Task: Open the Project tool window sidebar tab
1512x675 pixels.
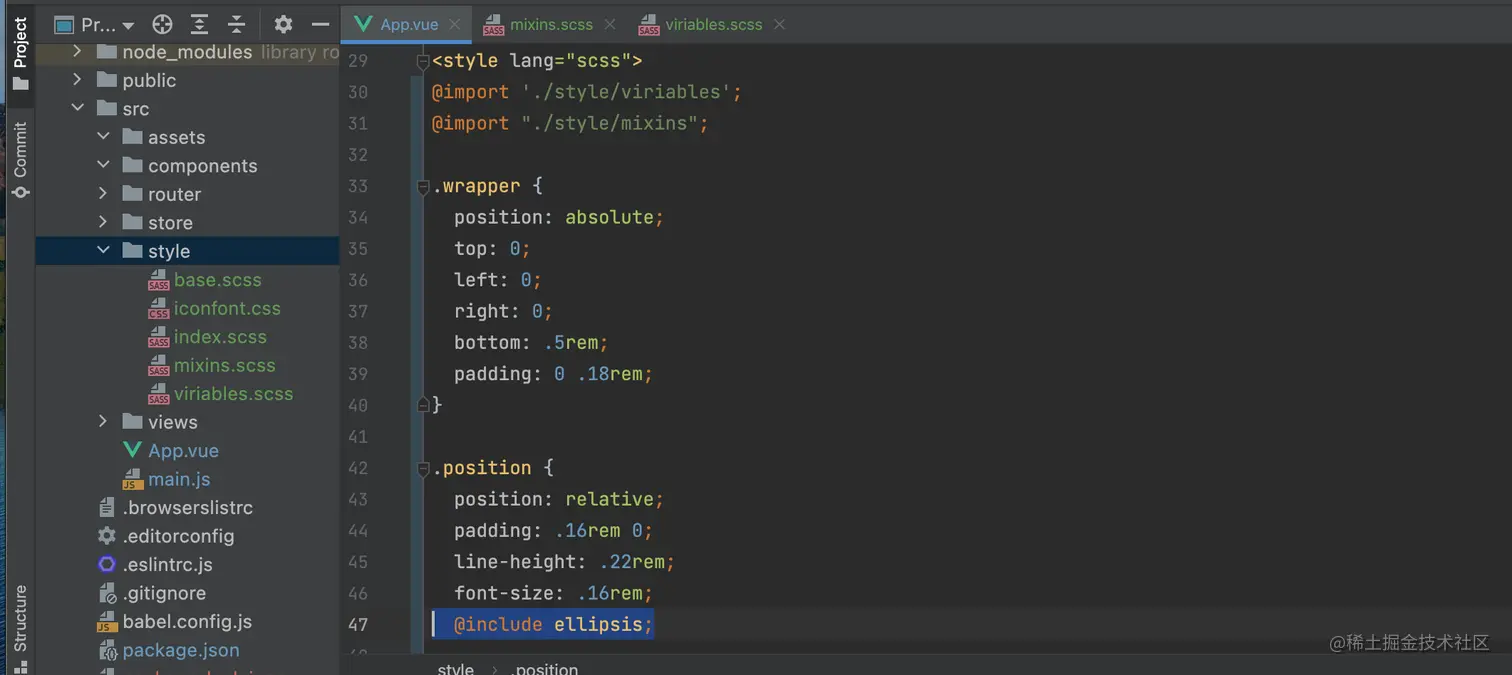Action: [20, 52]
